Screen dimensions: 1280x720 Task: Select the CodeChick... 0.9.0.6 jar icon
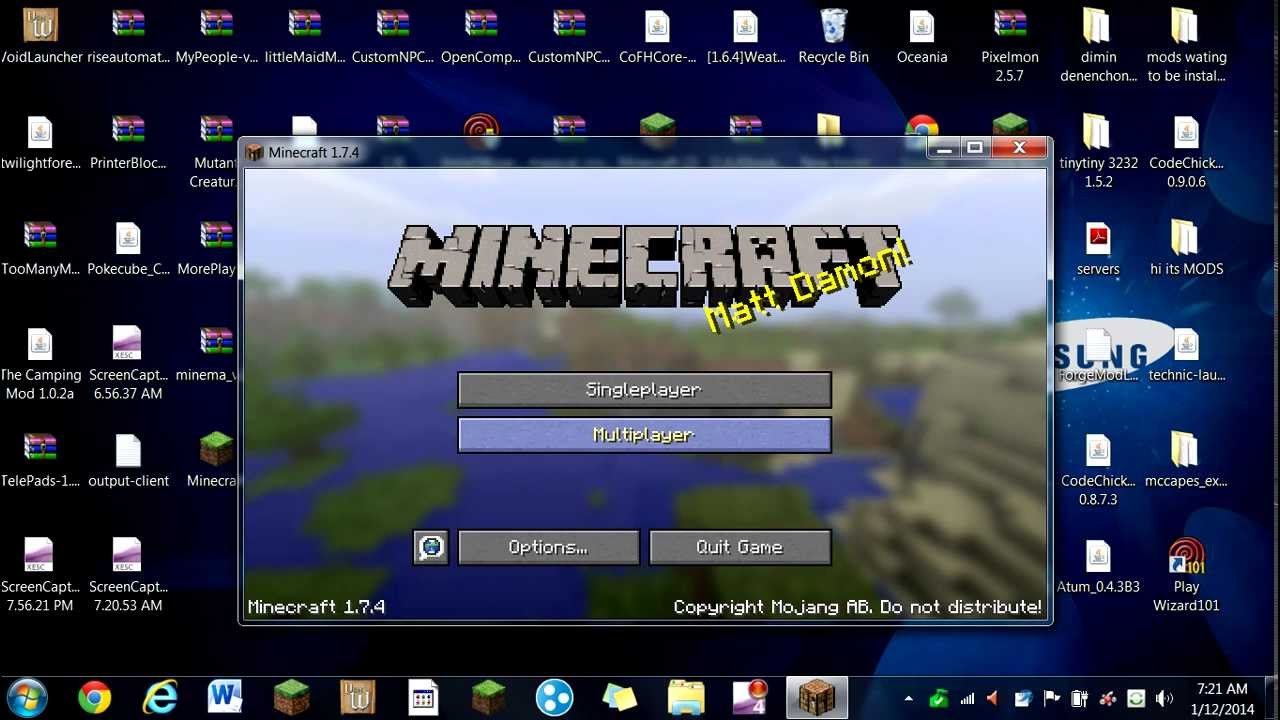(x=1186, y=152)
